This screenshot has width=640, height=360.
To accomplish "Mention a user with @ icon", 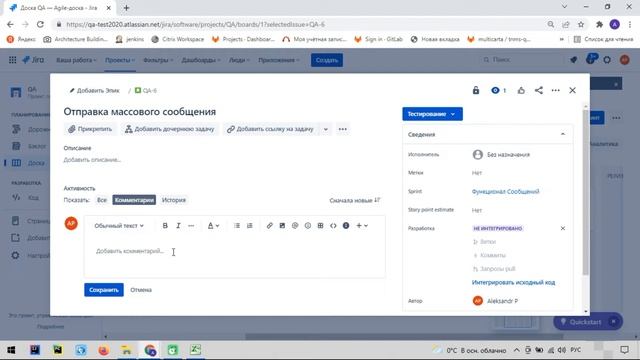I will (295, 225).
